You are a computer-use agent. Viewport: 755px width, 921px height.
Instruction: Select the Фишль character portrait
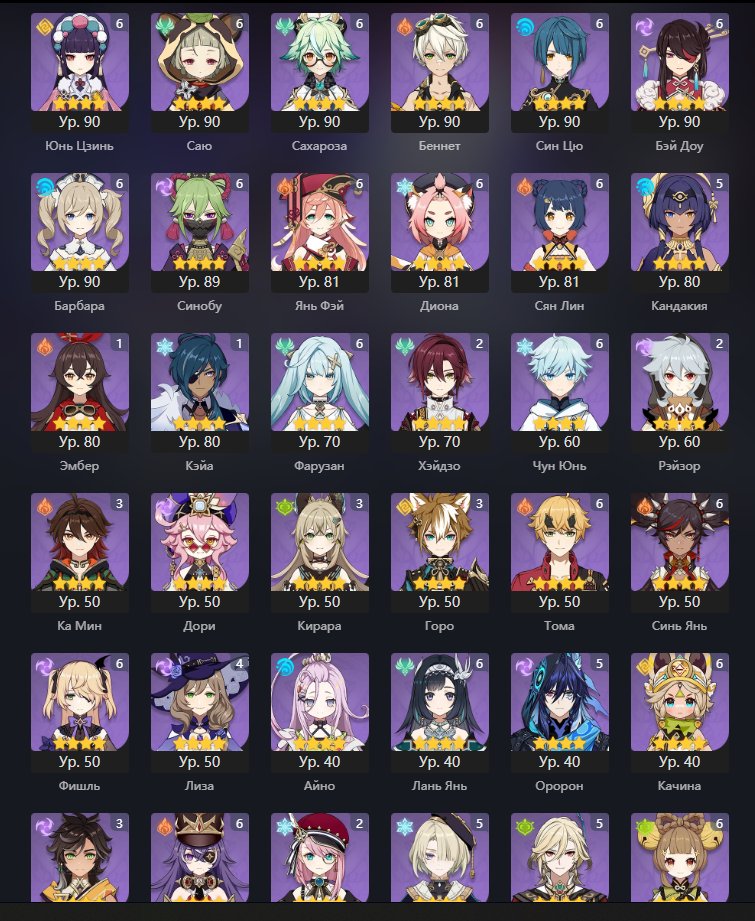[x=79, y=702]
